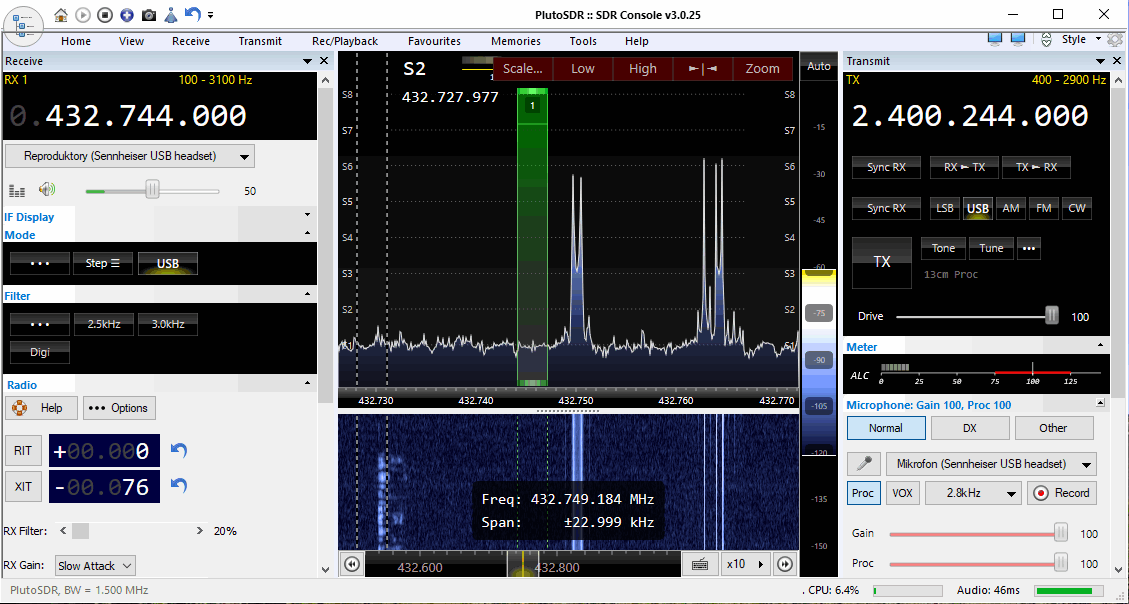
Task: Open the on-screen keypad icon below waterfall
Action: coord(700,564)
